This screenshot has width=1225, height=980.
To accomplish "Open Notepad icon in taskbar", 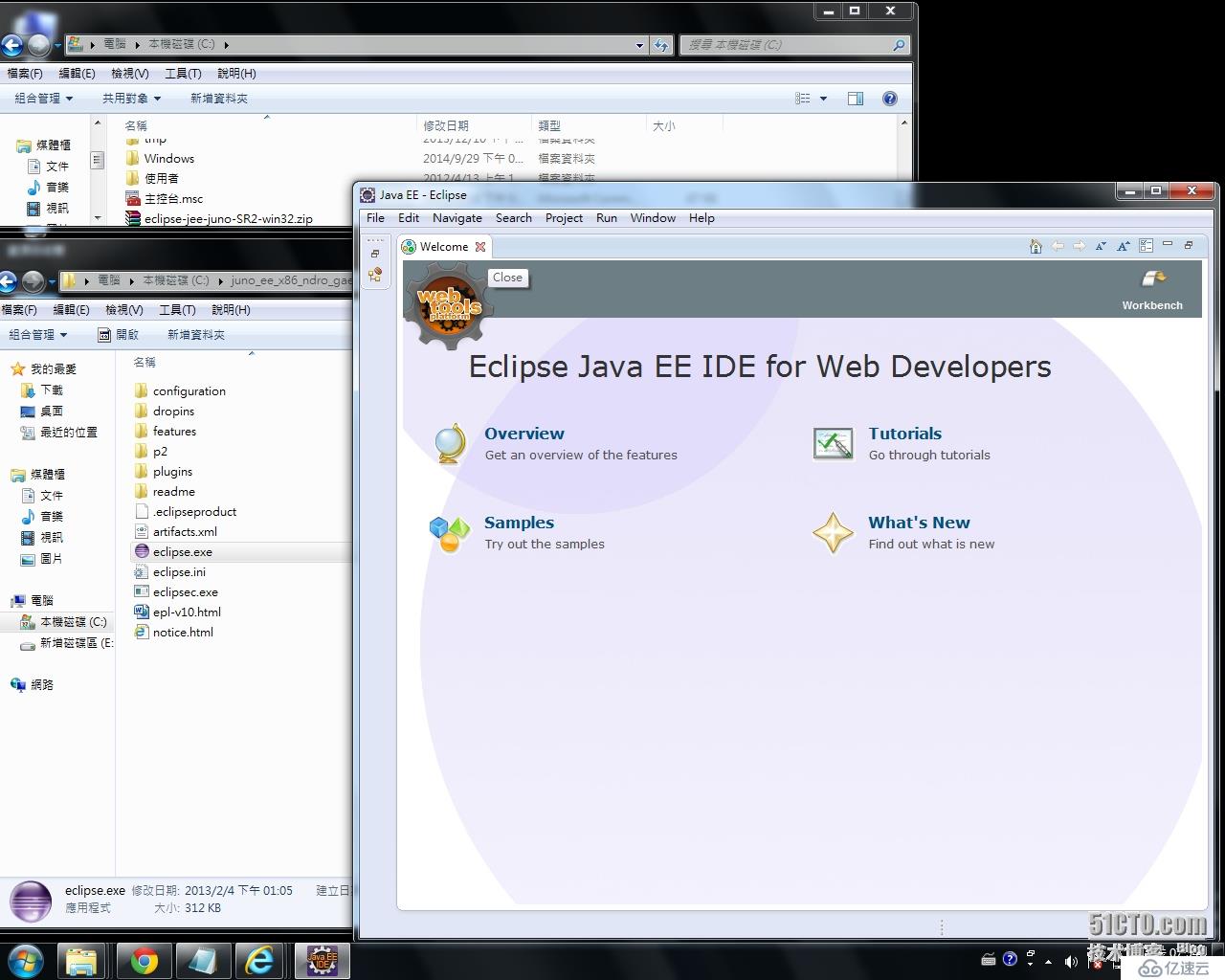I will tap(202, 960).
